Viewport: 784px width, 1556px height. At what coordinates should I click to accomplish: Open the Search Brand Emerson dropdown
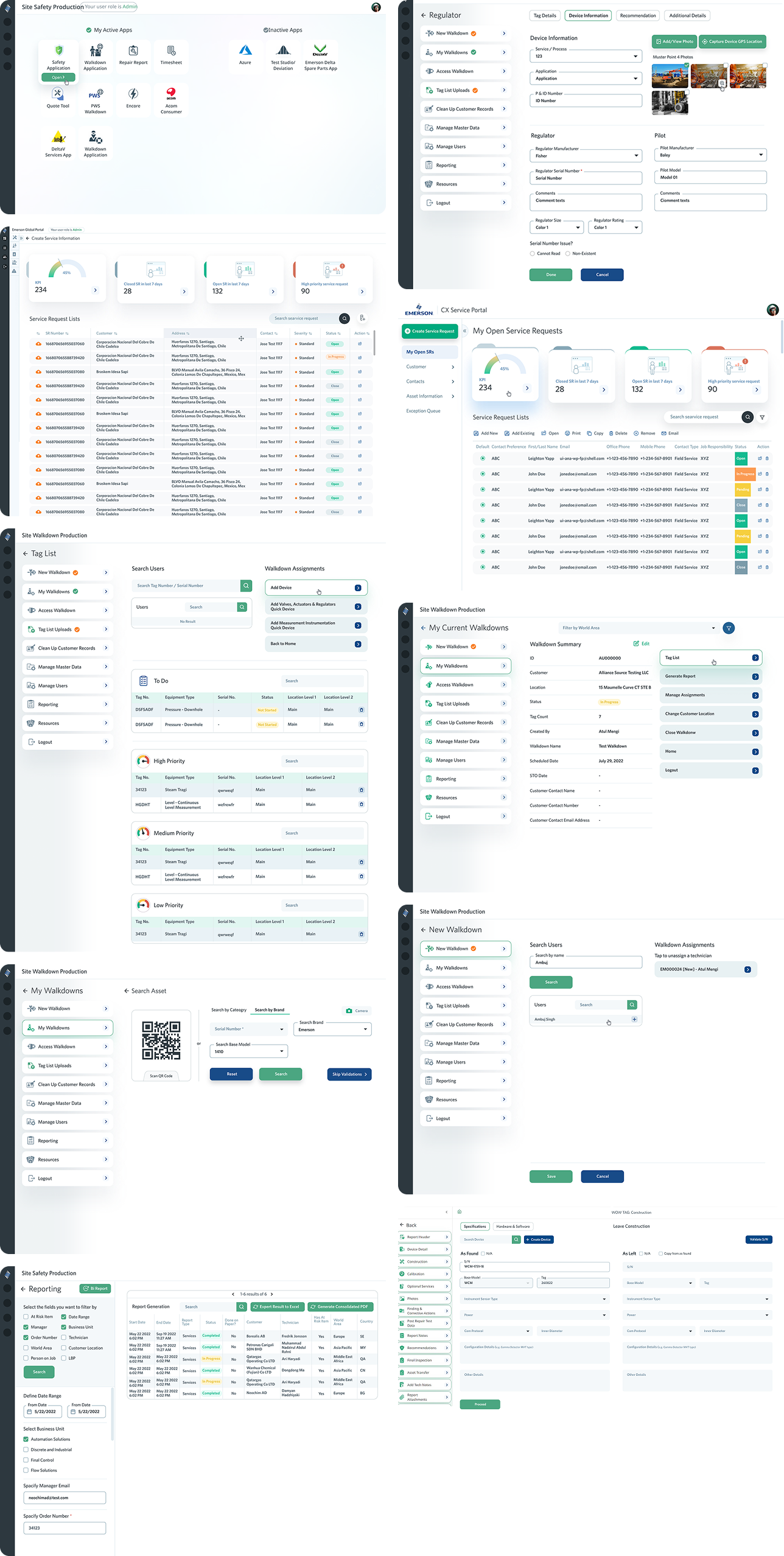(x=333, y=1029)
